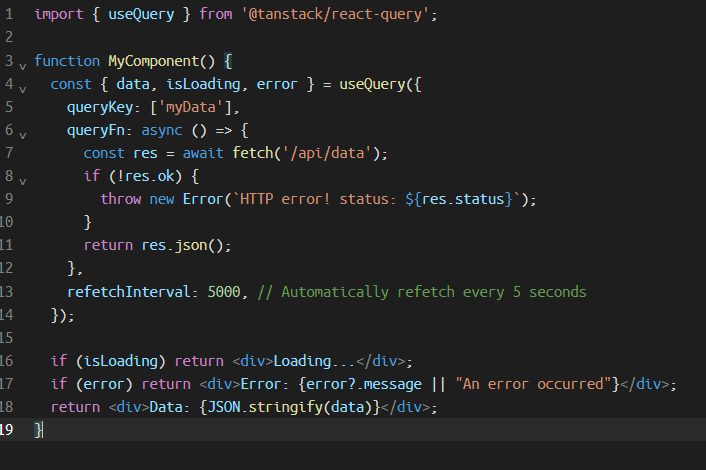Collapse the MyComponent function fold arrow on line 3
Image resolution: width=706 pixels, height=470 pixels.
(23, 67)
